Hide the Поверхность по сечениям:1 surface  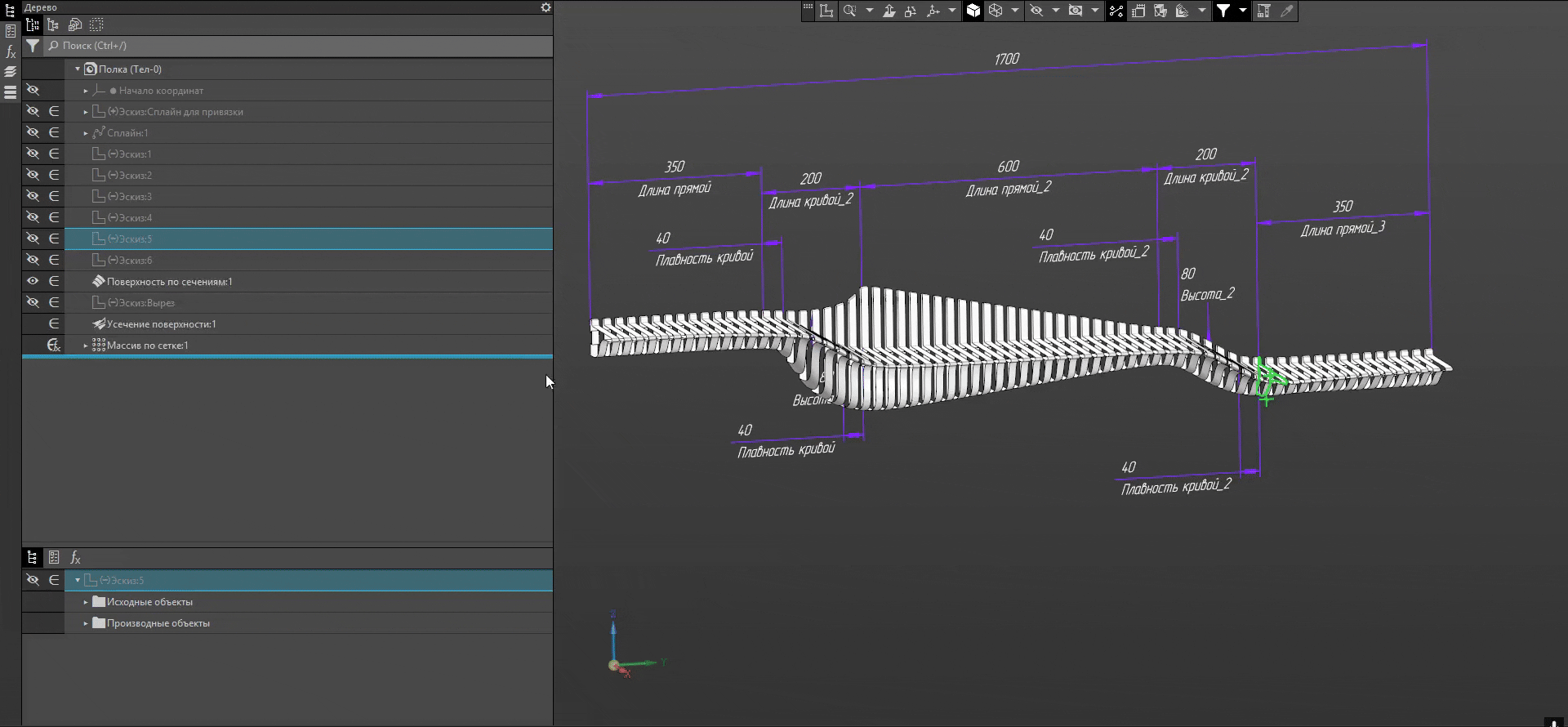[33, 281]
